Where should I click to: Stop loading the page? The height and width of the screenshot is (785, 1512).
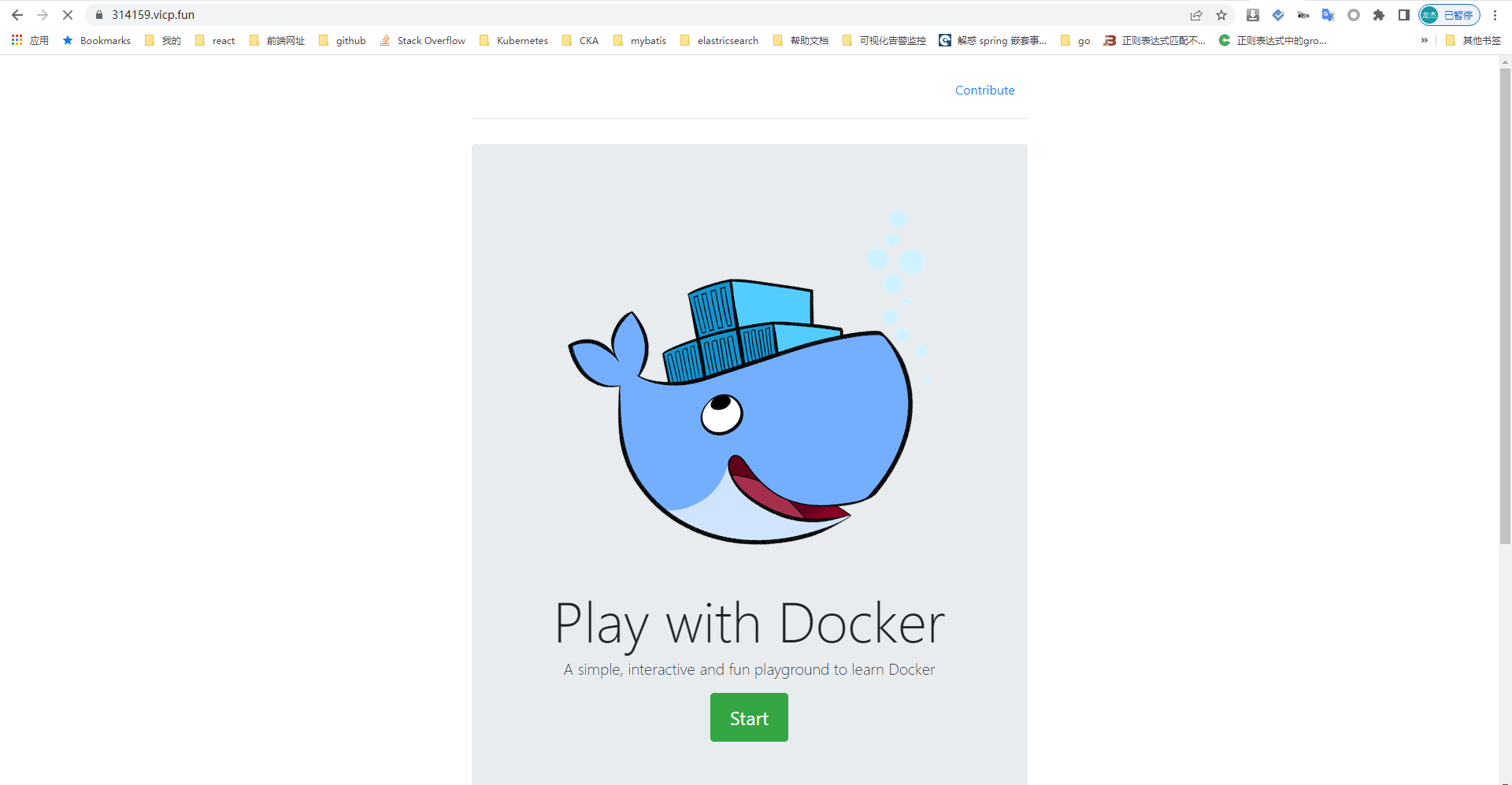(x=68, y=15)
